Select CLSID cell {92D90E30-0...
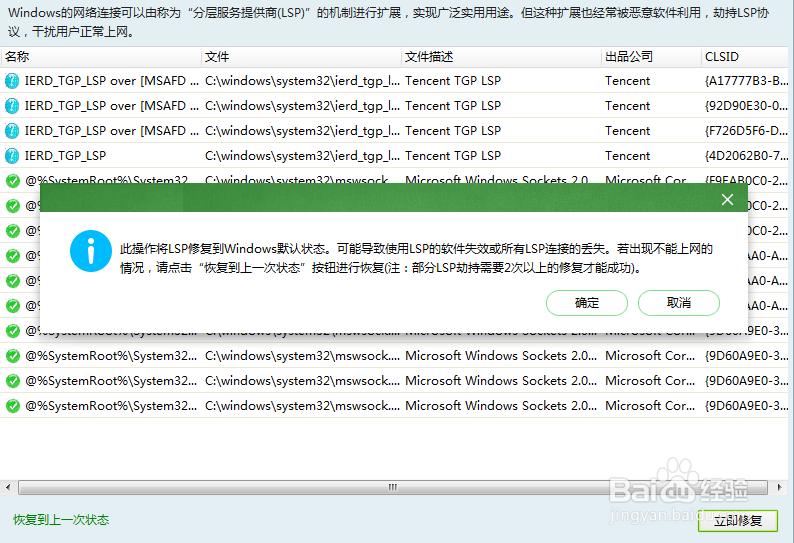 (746, 106)
